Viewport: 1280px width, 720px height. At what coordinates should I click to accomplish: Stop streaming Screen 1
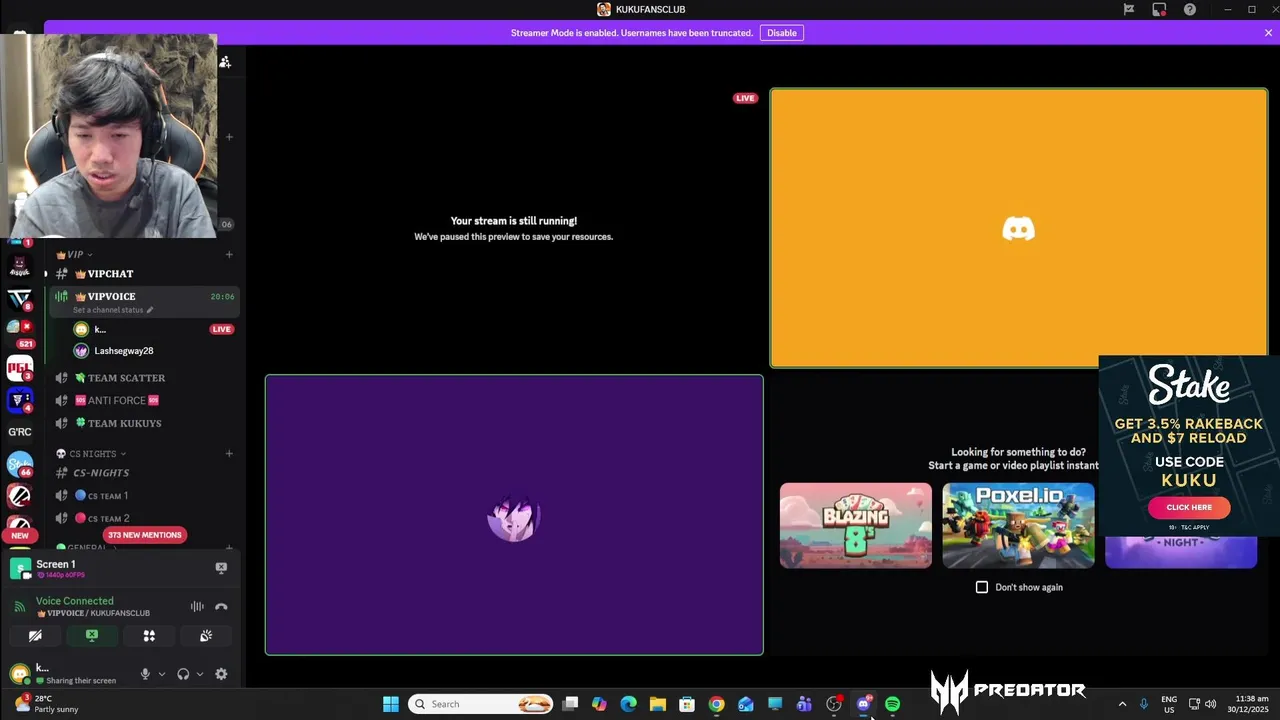click(x=221, y=567)
